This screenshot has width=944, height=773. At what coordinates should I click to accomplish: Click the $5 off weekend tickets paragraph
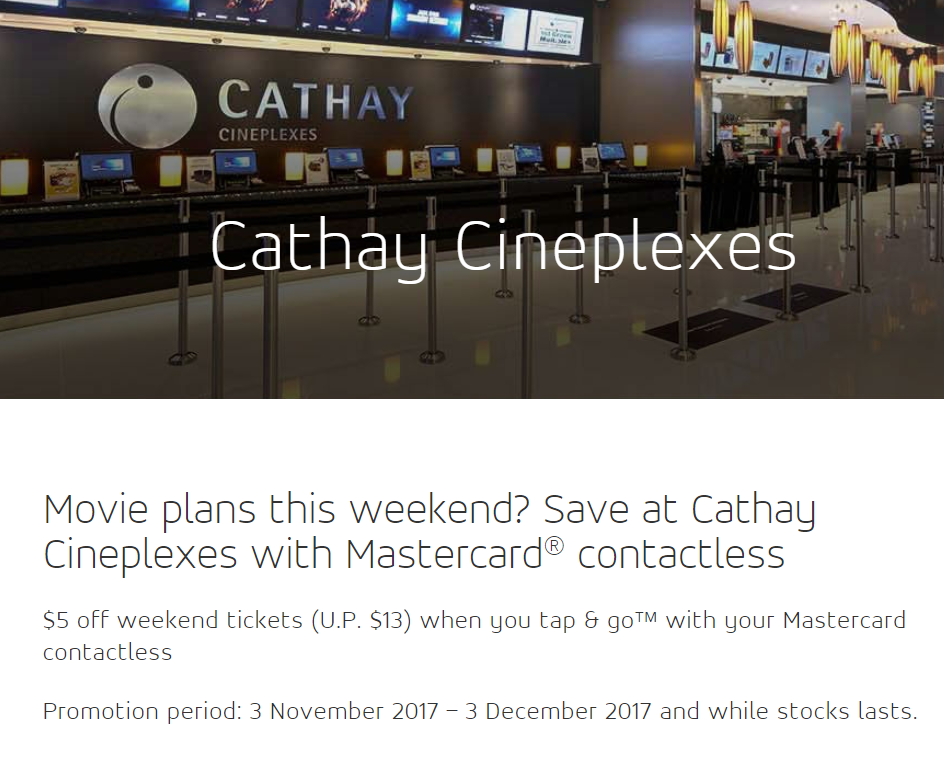point(474,636)
